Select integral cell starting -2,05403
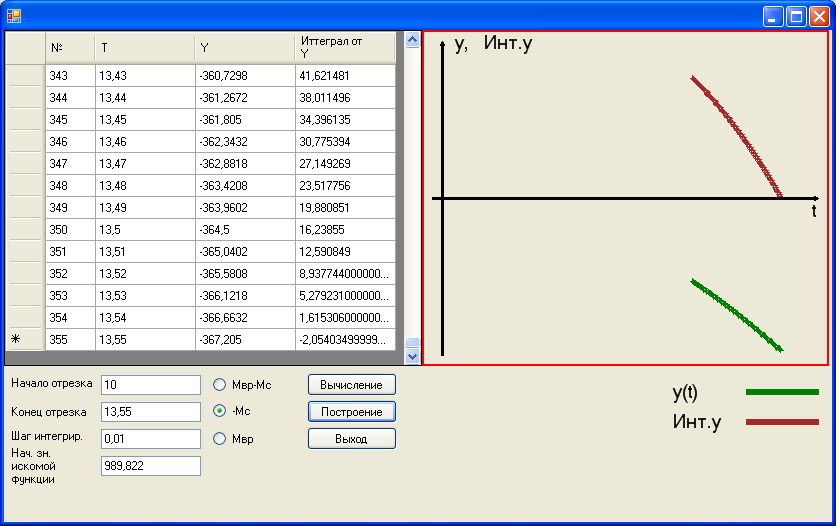Viewport: 836px width, 526px height. 345,339
